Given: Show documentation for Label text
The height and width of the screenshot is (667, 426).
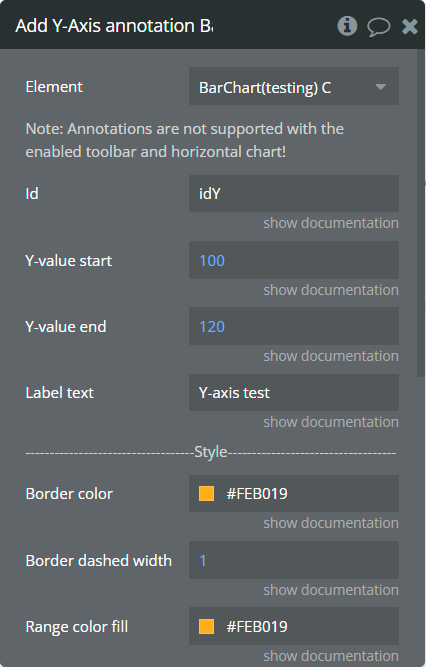Looking at the screenshot, I should (x=331, y=422).
